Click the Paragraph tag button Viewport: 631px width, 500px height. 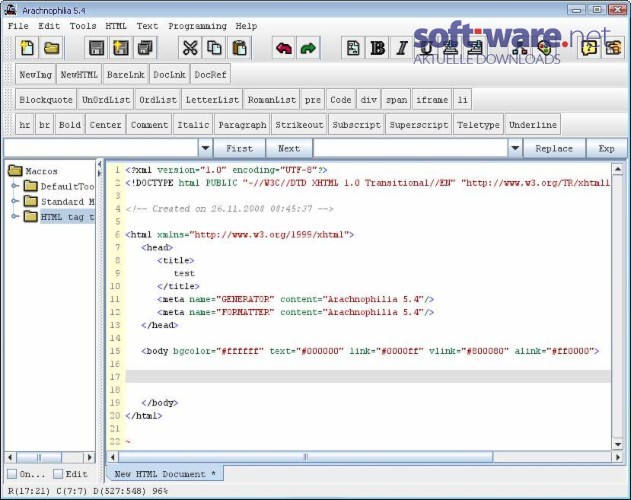pyautogui.click(x=243, y=124)
